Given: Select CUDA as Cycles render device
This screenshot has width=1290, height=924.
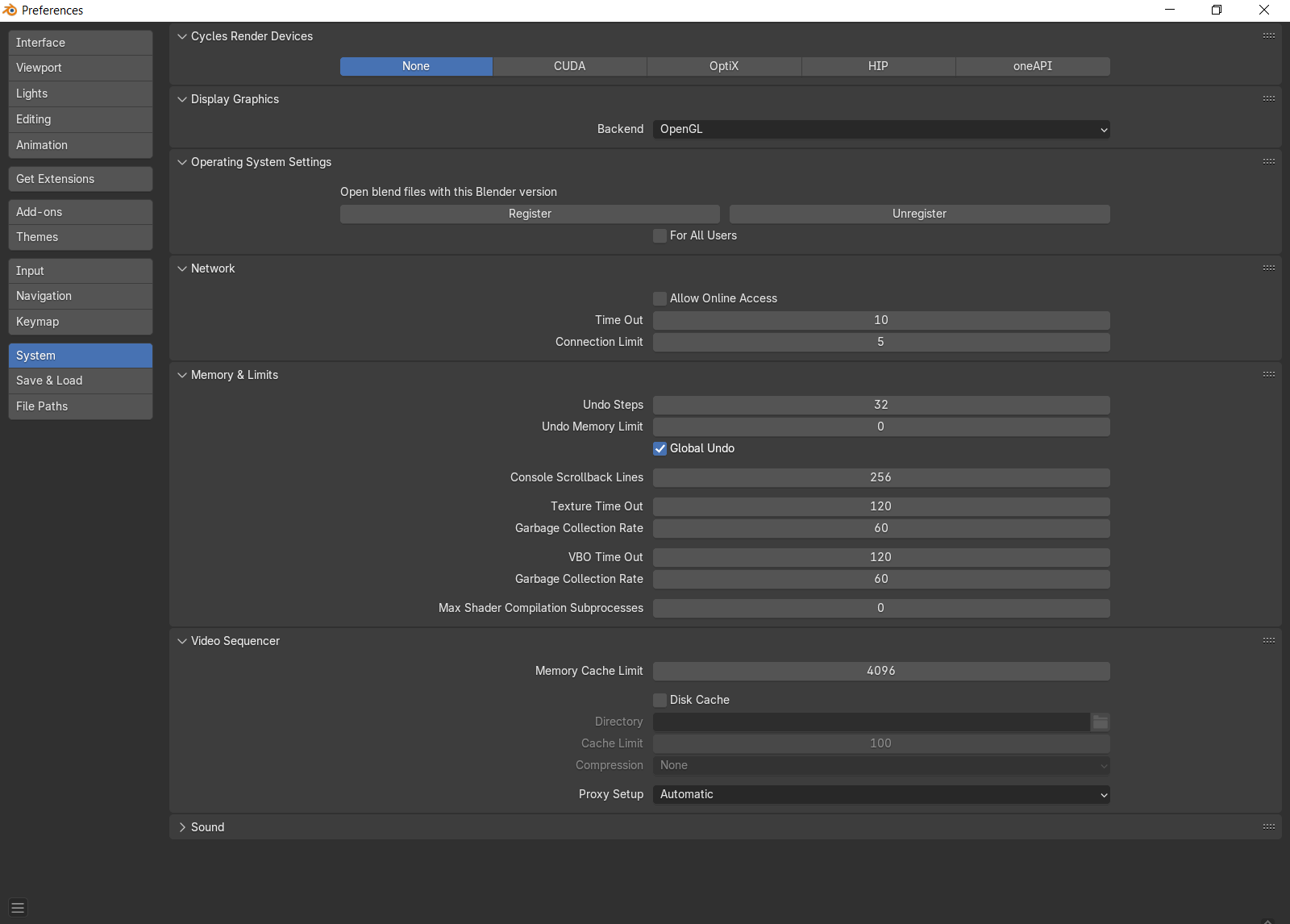Looking at the screenshot, I should (x=570, y=66).
